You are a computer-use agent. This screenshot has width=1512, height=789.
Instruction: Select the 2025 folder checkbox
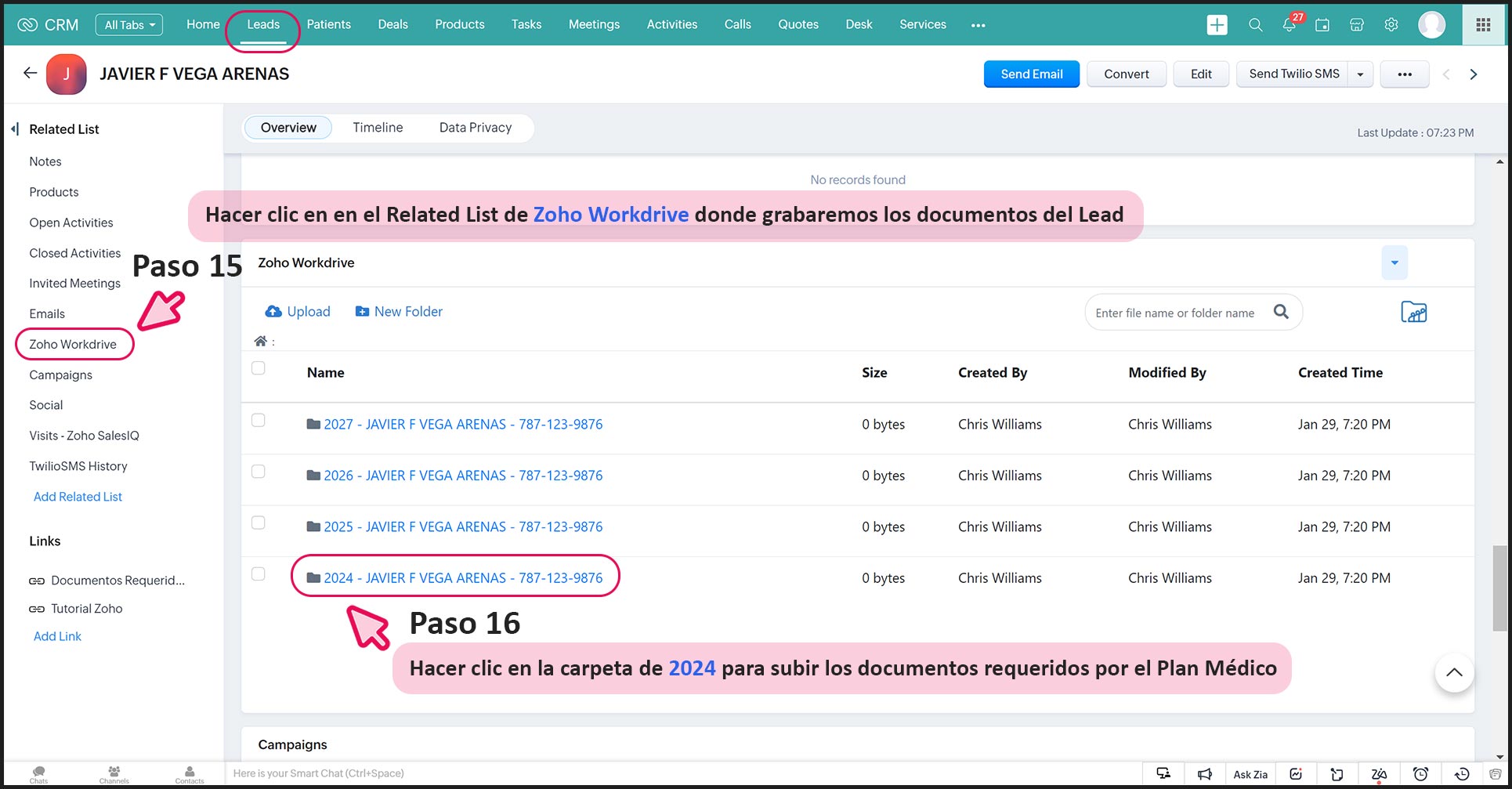click(259, 523)
